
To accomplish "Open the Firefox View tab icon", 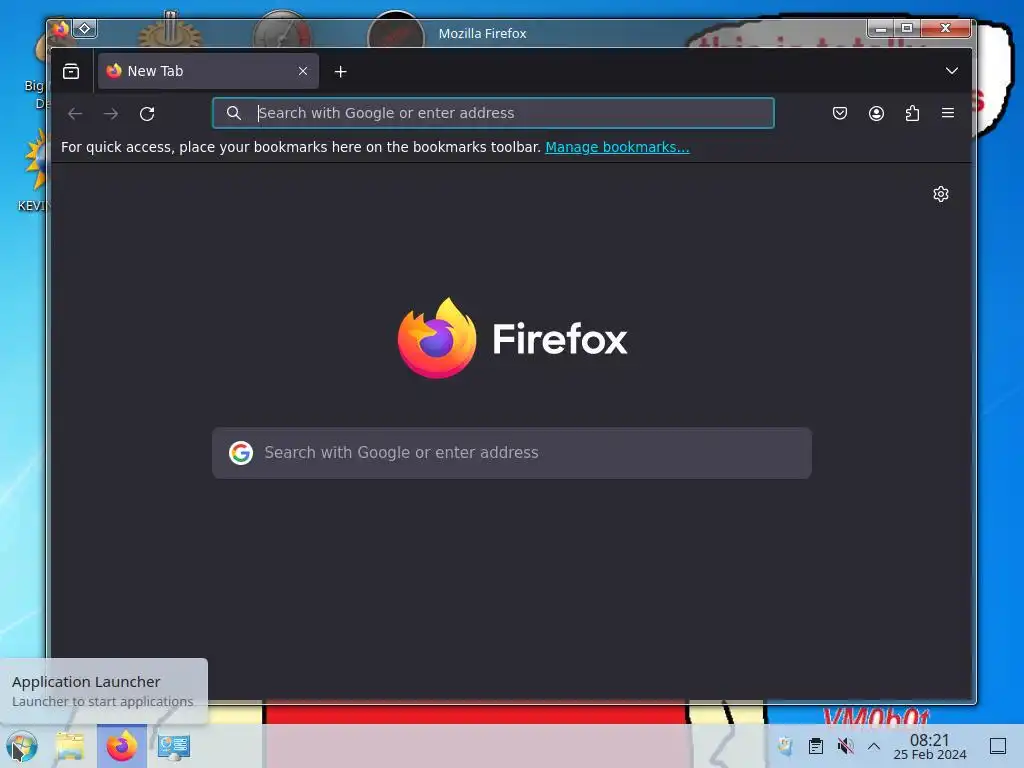I will pos(71,71).
